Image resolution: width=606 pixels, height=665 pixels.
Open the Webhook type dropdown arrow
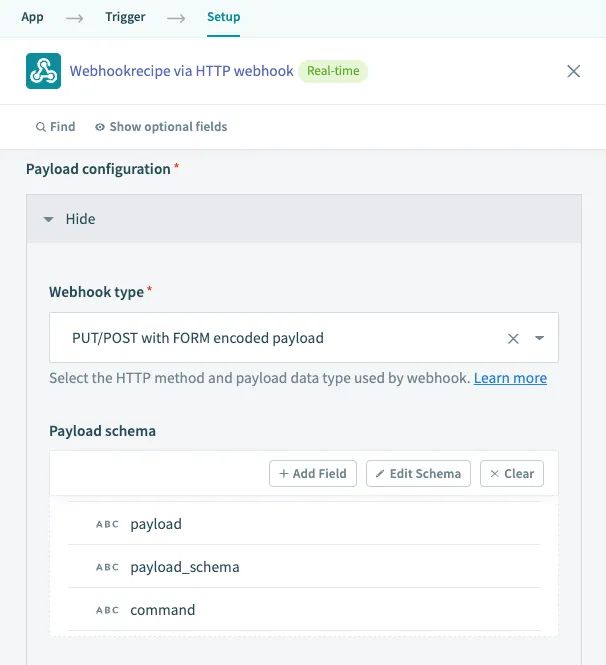coord(540,338)
